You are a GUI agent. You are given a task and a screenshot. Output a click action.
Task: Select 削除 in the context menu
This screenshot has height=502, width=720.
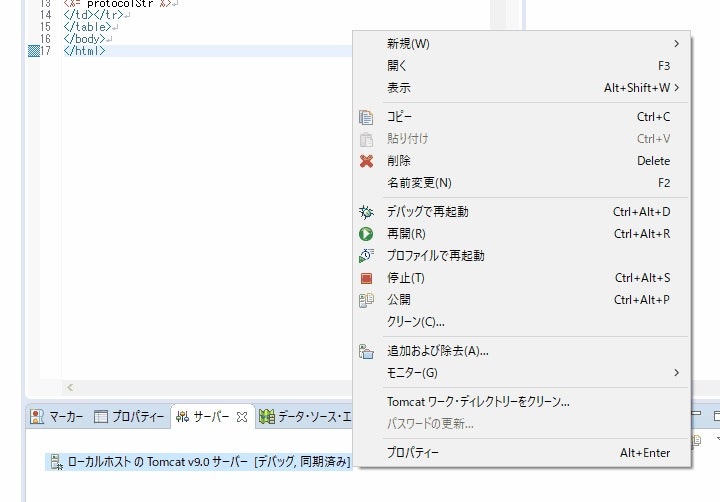tap(523, 161)
